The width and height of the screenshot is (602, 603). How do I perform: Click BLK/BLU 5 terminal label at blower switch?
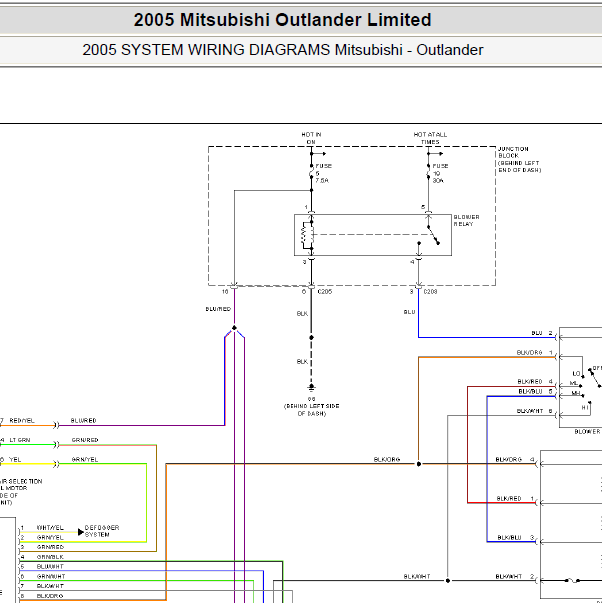tap(535, 391)
